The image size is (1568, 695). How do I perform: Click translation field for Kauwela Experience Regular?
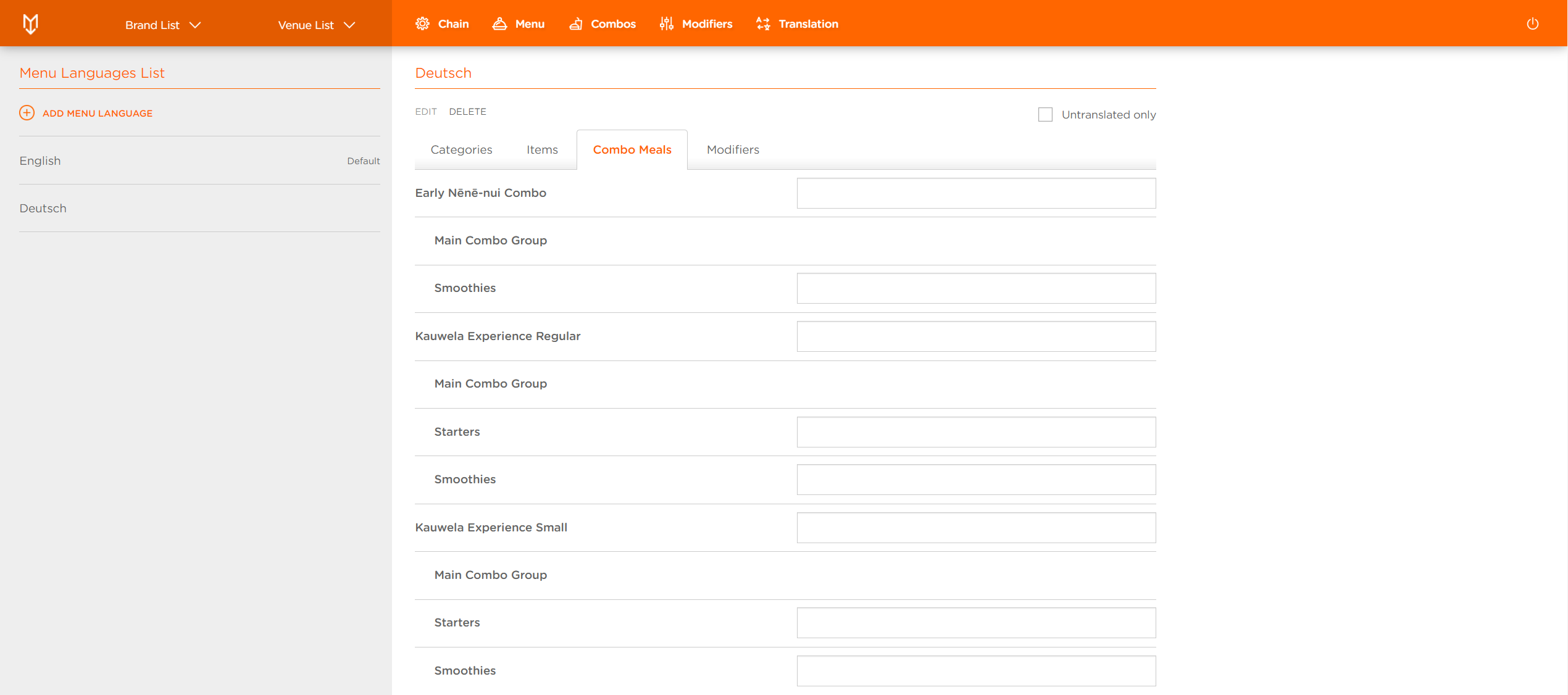coord(976,336)
